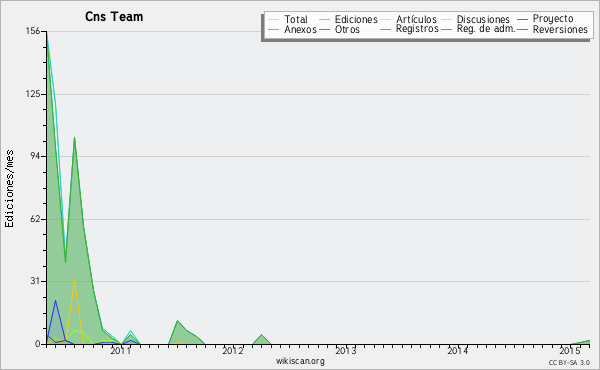Click the y-axis value 0

coord(38,344)
